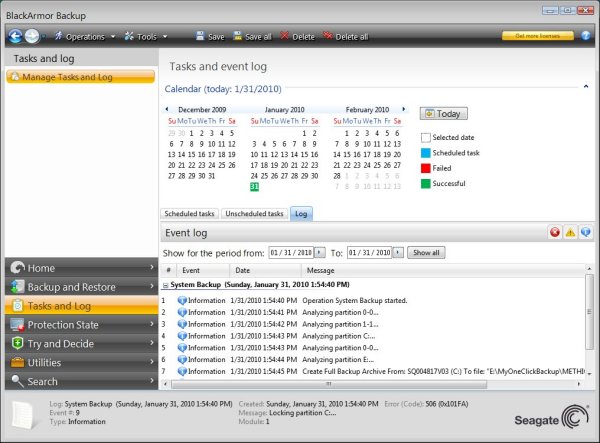Click the event log horizontal scrollbar
The image size is (600, 443).
click(x=329, y=384)
